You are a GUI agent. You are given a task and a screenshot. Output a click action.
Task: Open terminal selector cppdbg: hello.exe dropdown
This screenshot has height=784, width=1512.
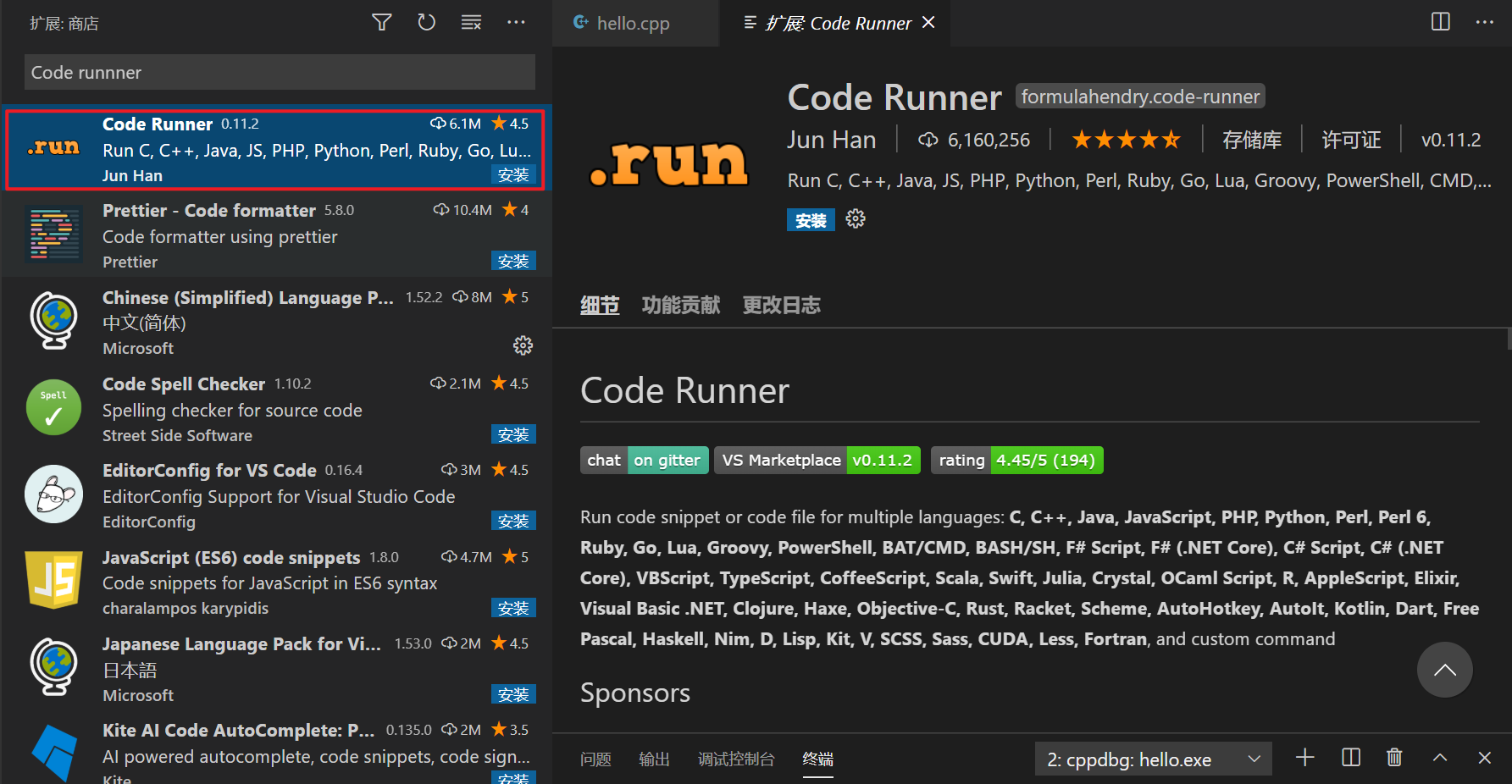1153,759
